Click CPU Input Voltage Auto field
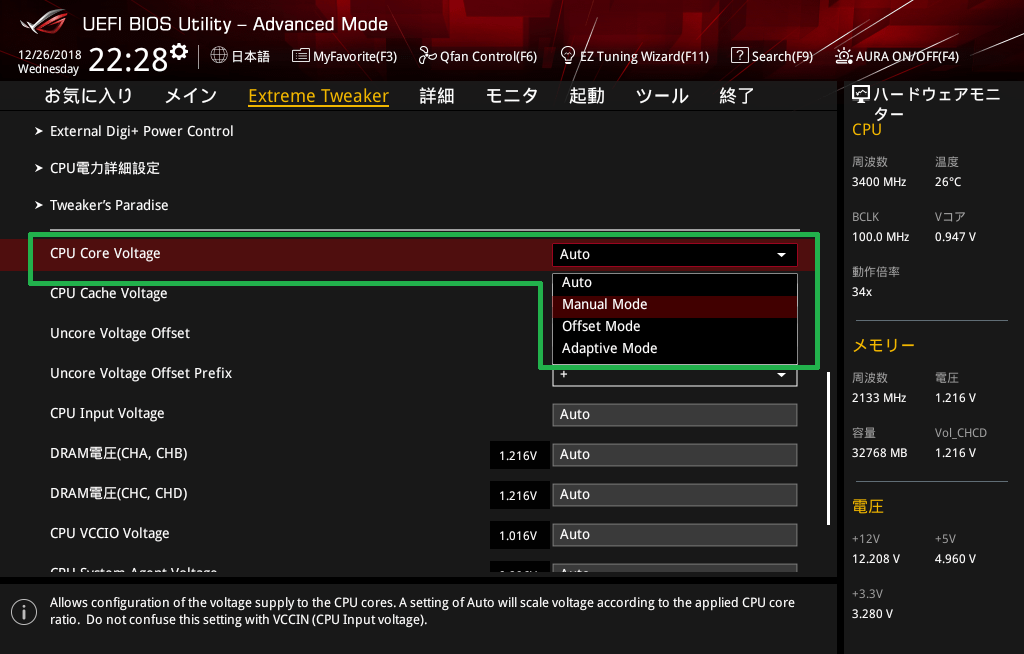Image resolution: width=1024 pixels, height=654 pixels. [675, 415]
